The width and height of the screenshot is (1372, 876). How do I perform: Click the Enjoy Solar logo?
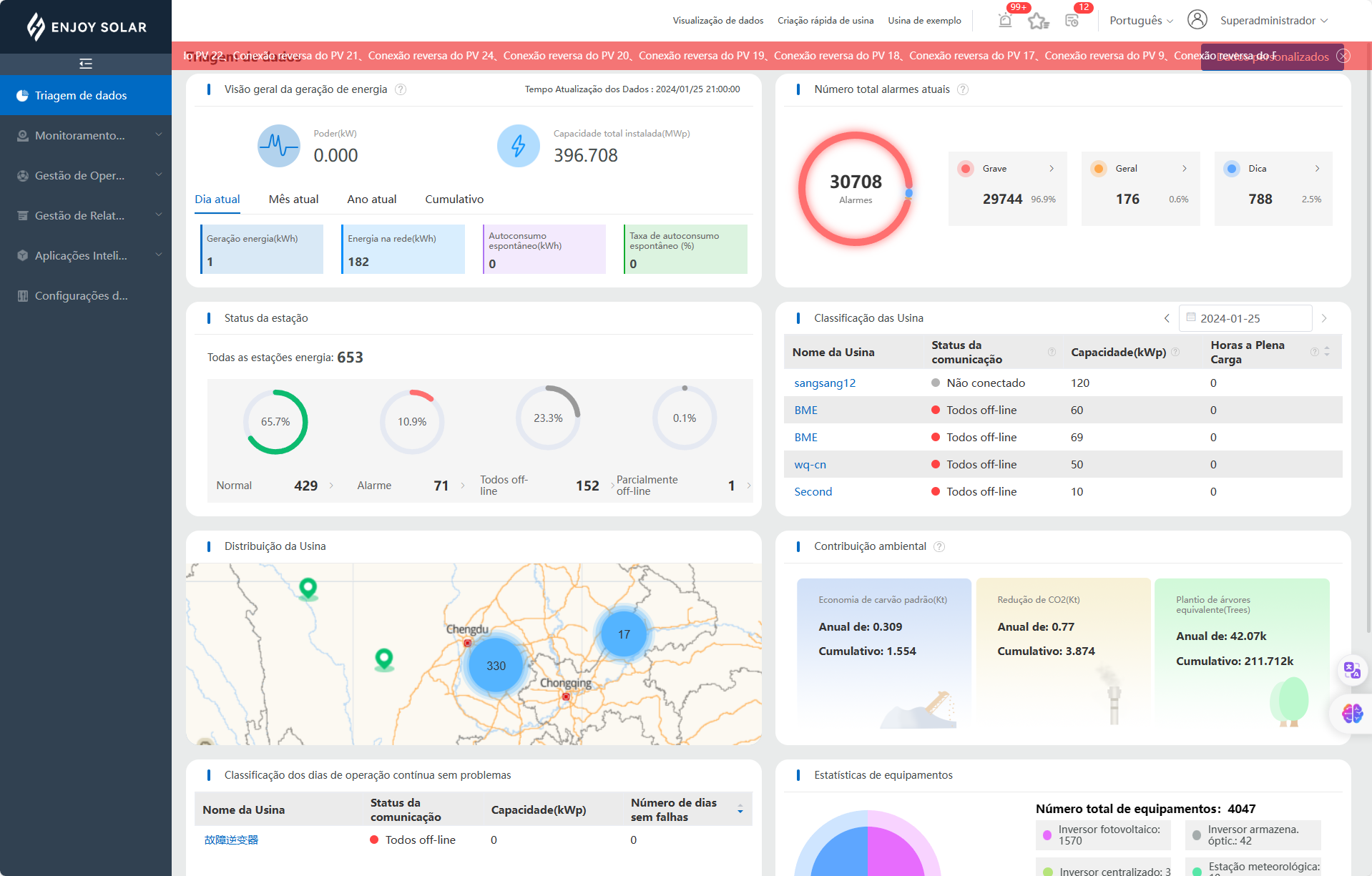86,27
